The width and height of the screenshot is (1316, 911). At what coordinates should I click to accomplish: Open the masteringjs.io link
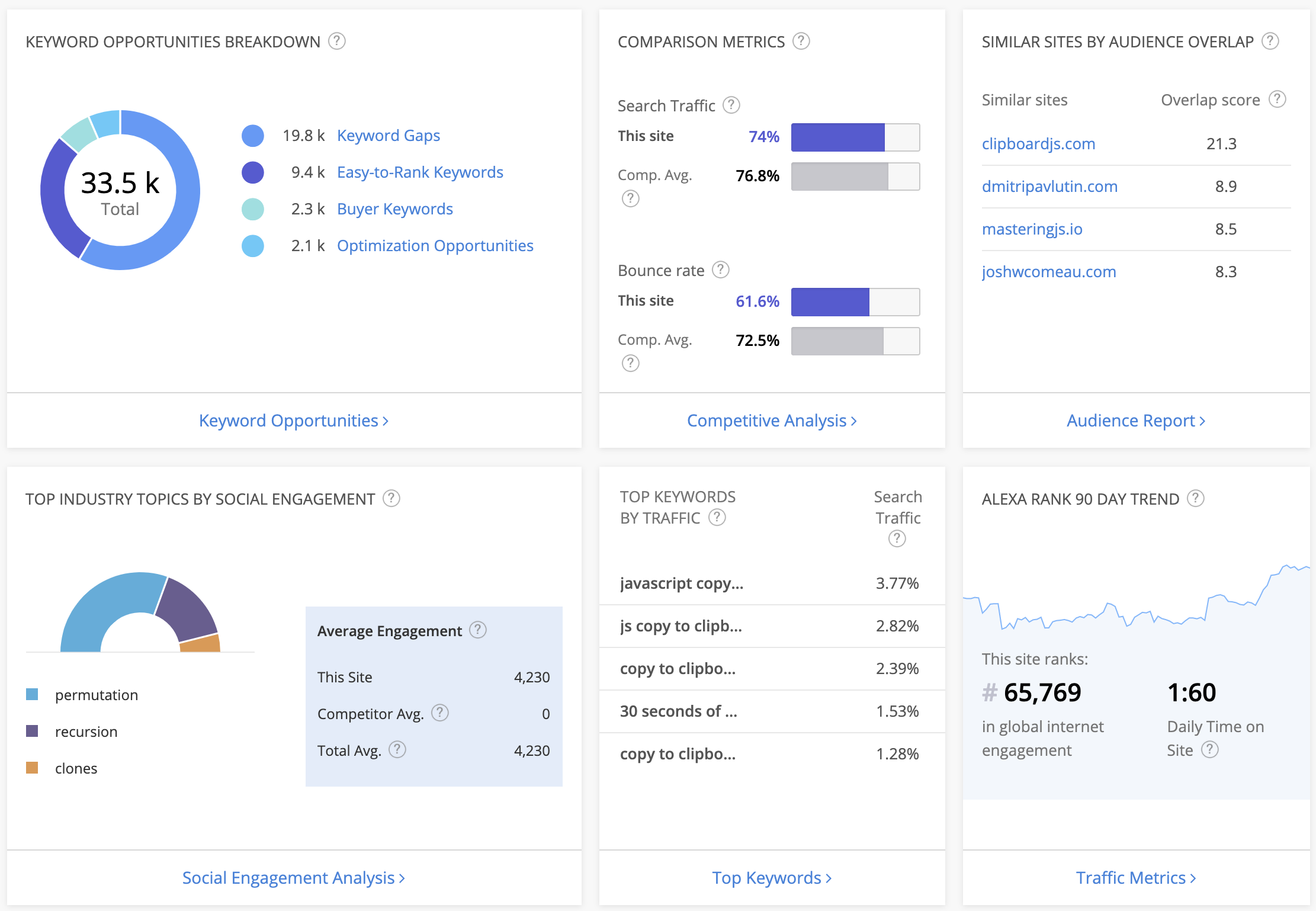(x=1032, y=229)
